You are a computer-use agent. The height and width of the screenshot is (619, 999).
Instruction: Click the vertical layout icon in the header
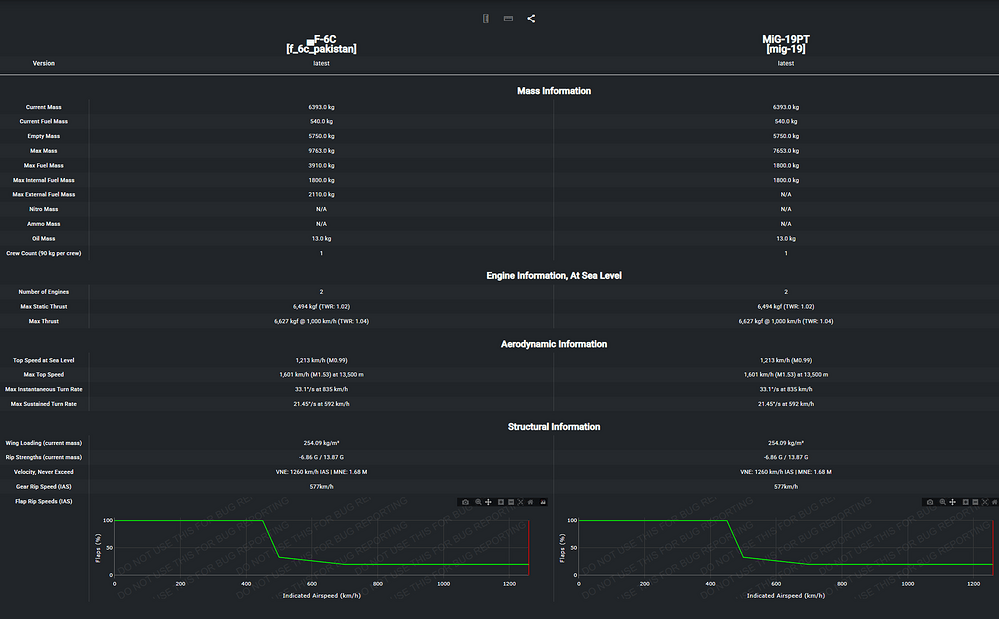[485, 18]
